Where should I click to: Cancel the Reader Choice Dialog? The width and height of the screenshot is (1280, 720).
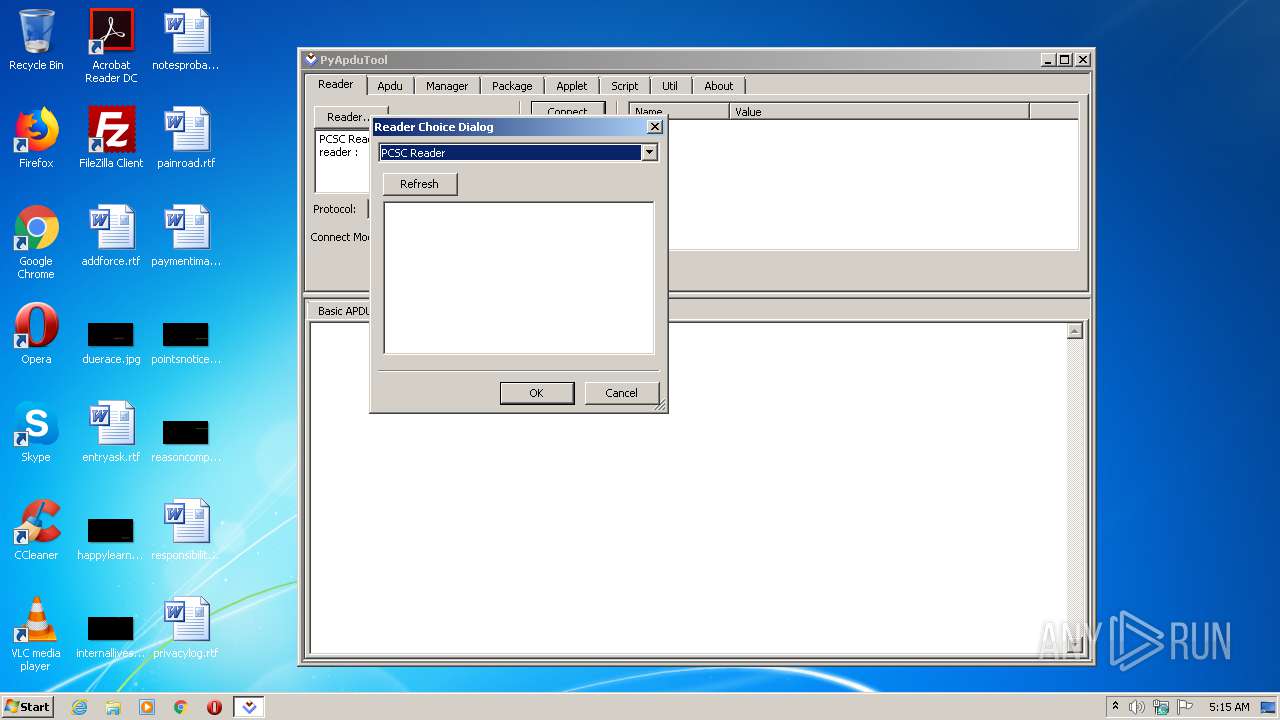click(622, 393)
